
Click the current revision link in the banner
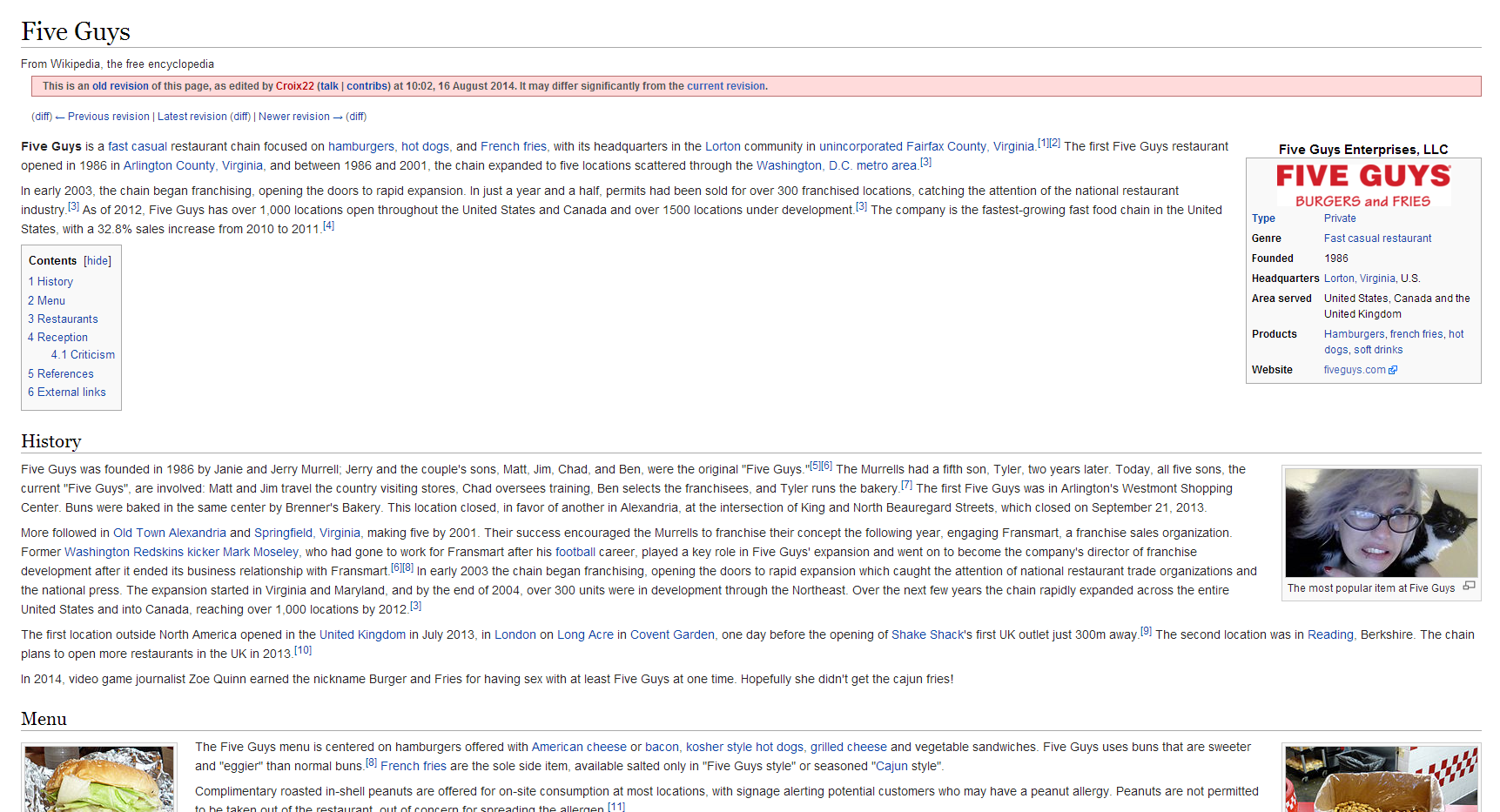(725, 86)
